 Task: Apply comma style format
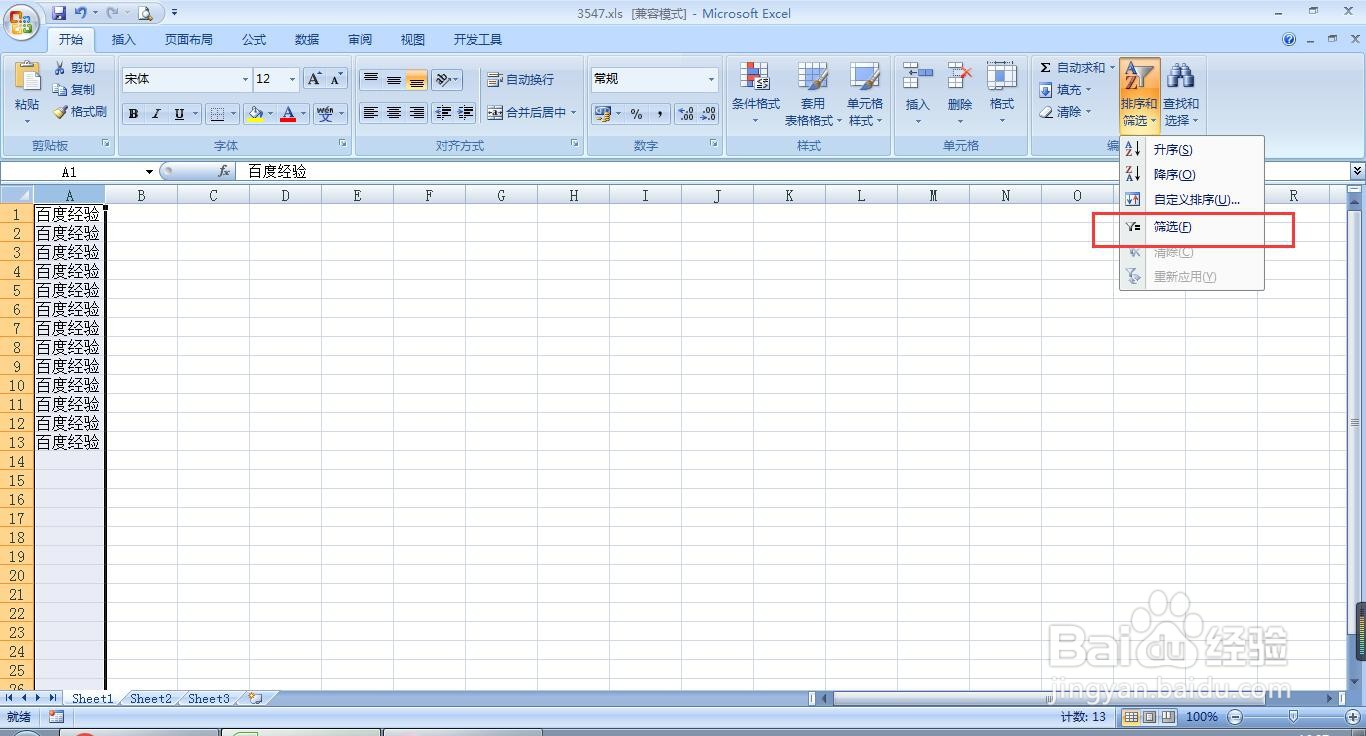click(x=660, y=114)
